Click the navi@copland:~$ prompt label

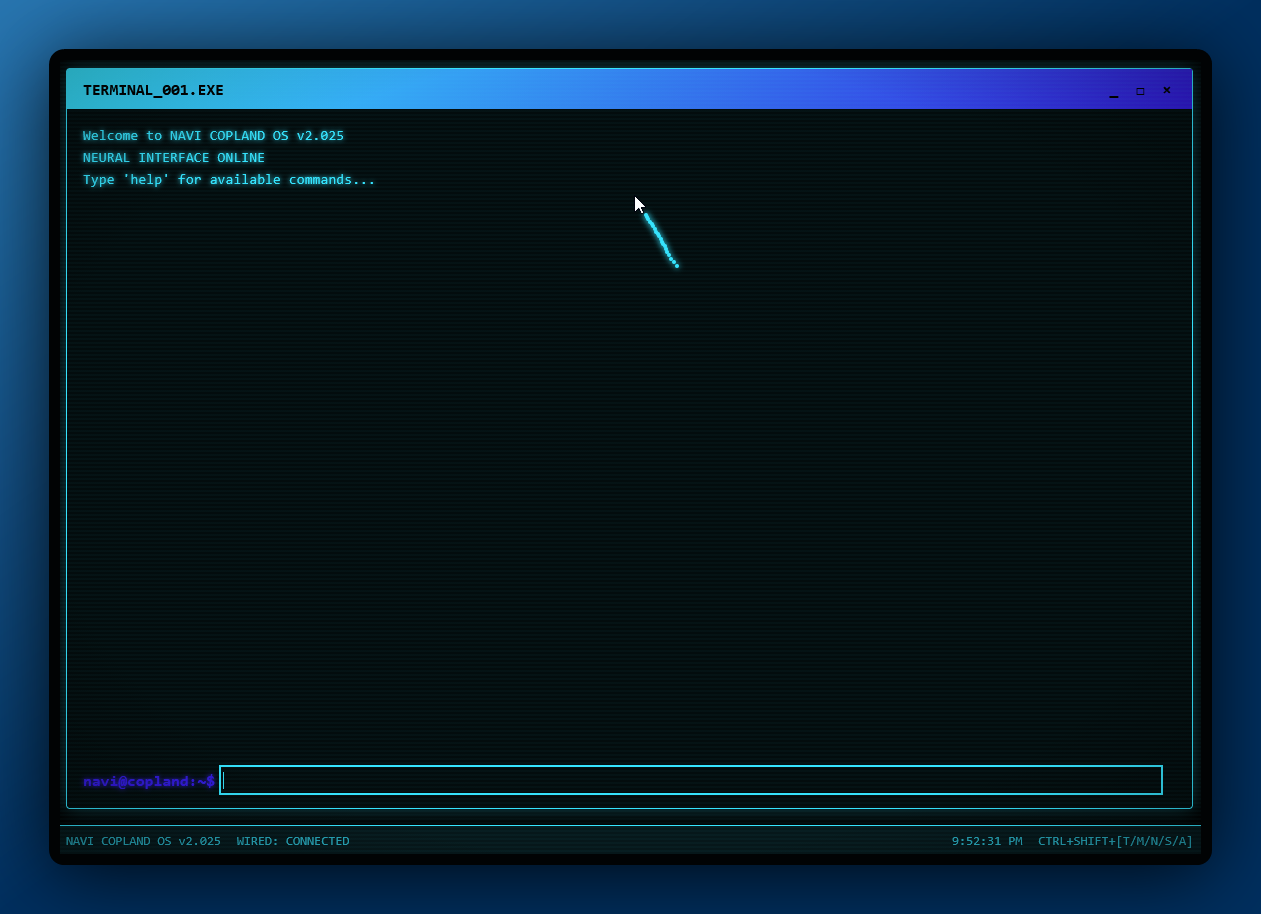(x=149, y=781)
